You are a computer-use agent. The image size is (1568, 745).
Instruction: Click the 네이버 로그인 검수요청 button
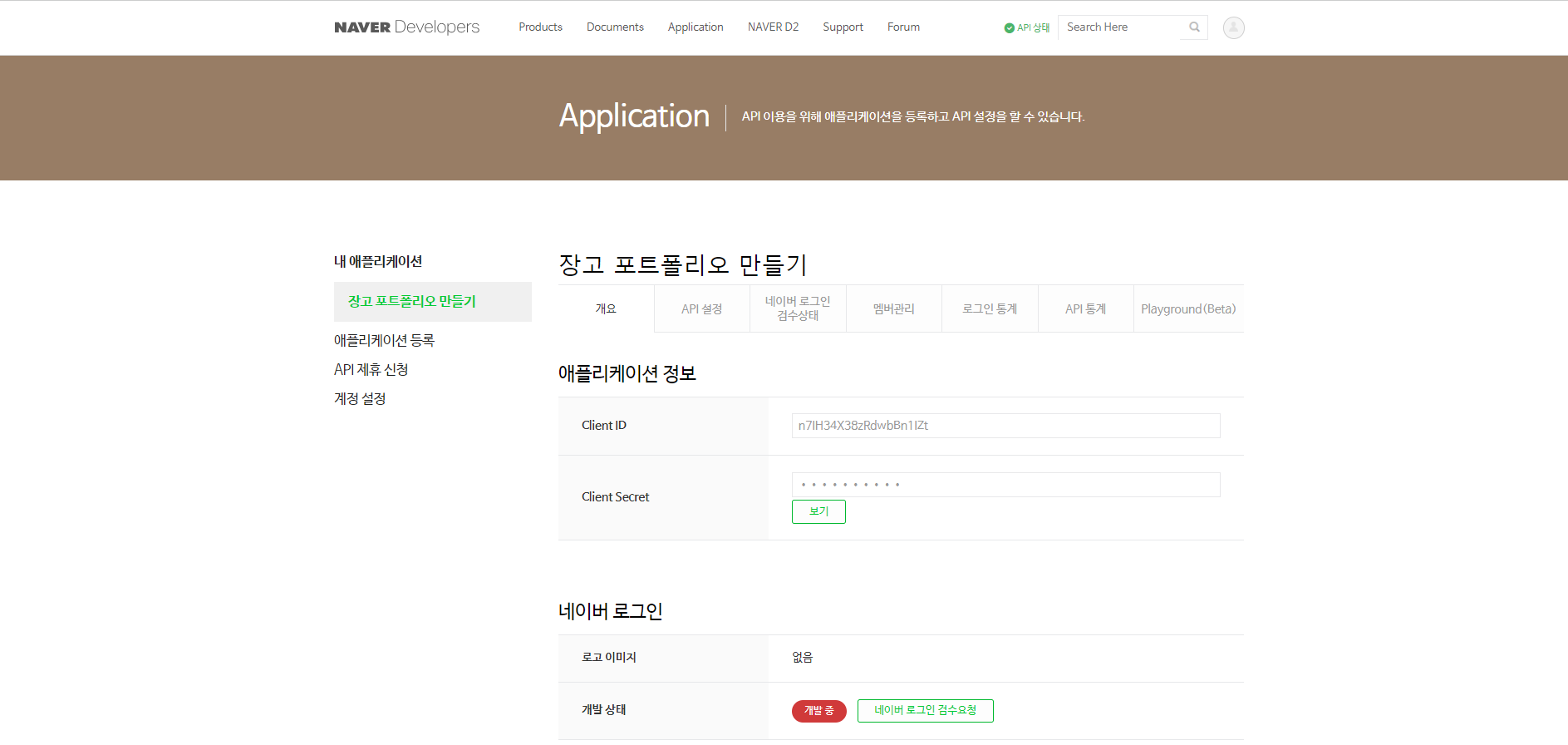925,711
